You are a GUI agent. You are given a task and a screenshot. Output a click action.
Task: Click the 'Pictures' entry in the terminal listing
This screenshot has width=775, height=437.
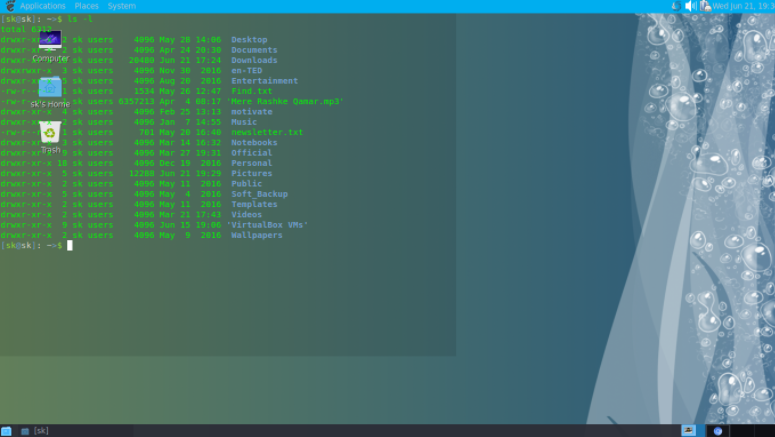click(252, 174)
